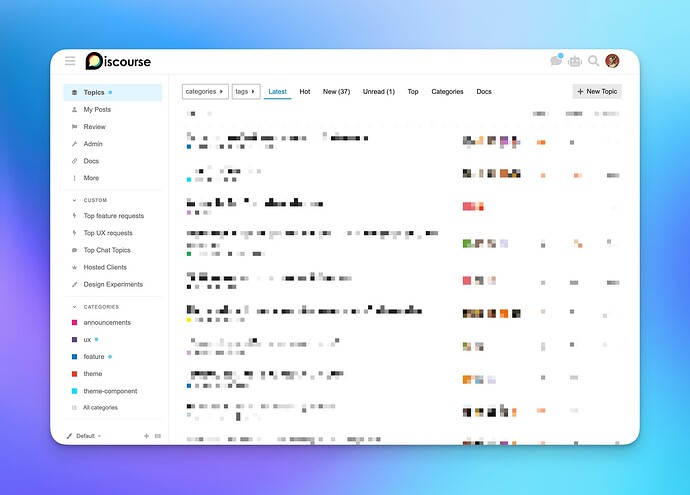The width and height of the screenshot is (690, 495).
Task: Click the pink announcements color swatch
Action: point(74,323)
